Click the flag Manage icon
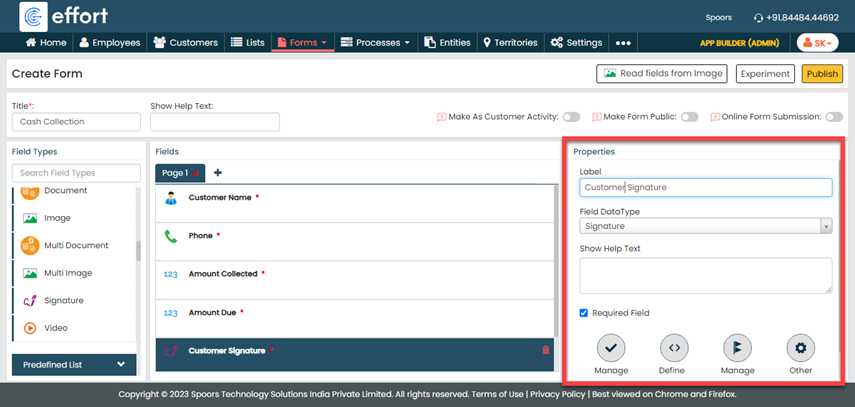This screenshot has height=407, width=855. [x=737, y=348]
